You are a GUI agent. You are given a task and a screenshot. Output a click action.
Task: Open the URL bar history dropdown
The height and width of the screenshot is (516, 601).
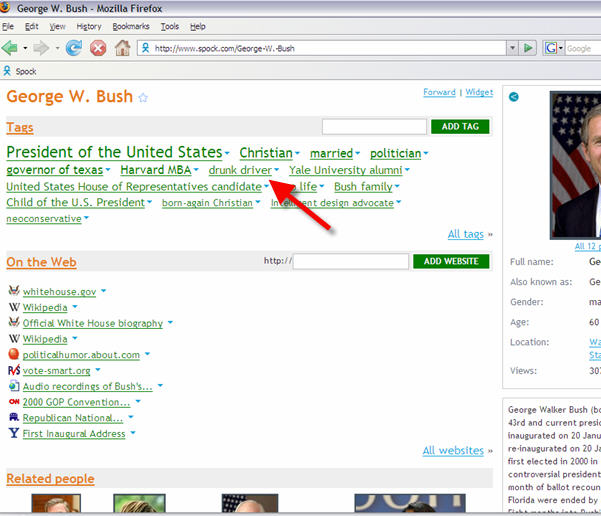pyautogui.click(x=512, y=48)
